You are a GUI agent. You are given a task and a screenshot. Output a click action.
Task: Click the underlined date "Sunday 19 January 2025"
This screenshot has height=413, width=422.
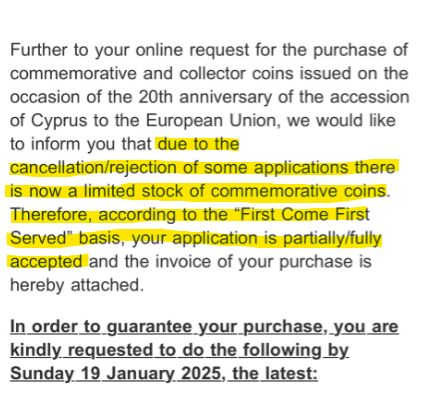pos(116,373)
